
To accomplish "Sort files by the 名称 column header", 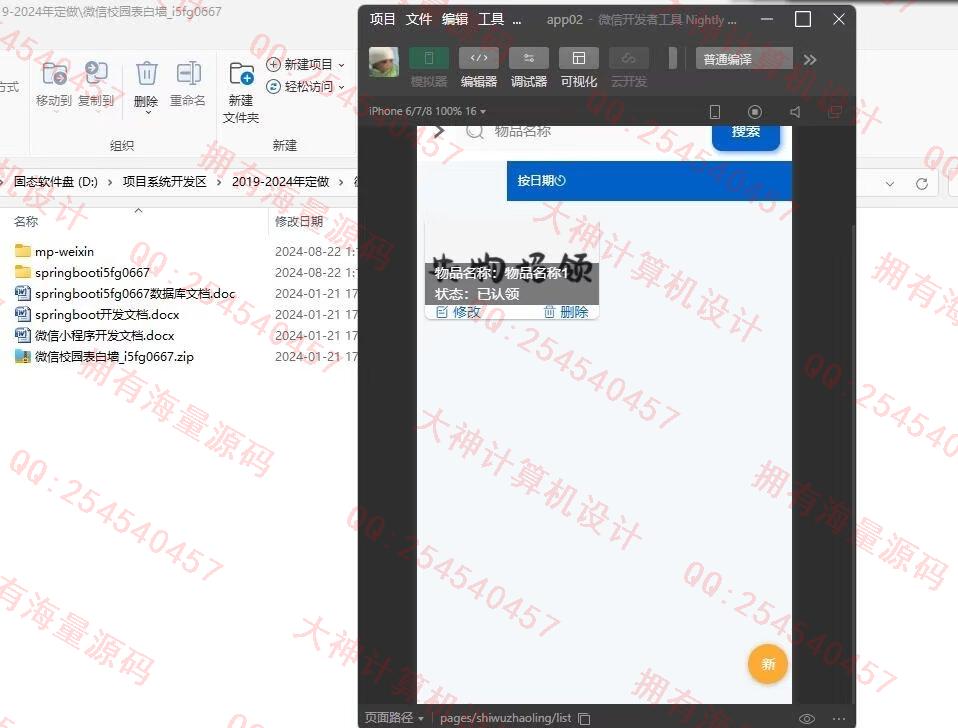I will pyautogui.click(x=26, y=222).
